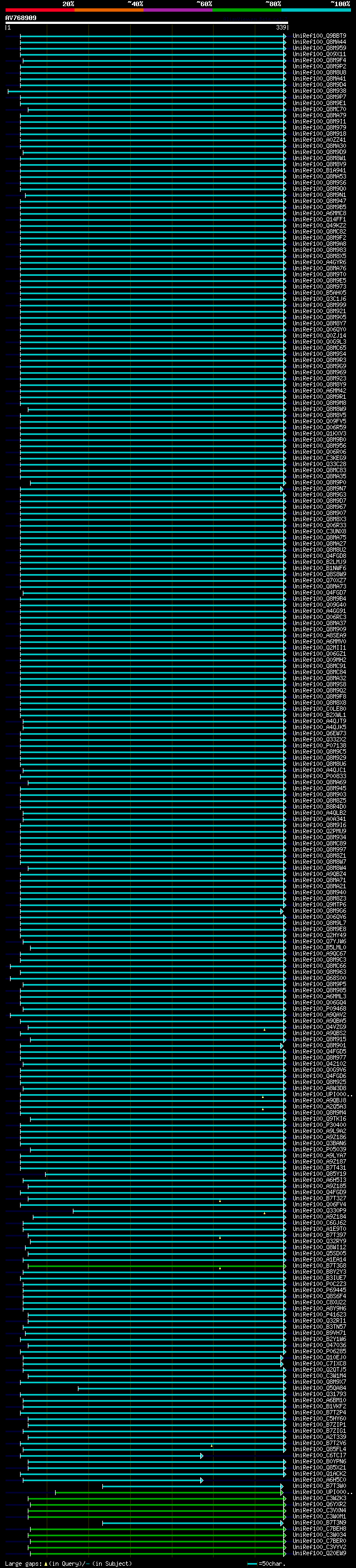
Task: Open hit UniRef100_Q9BBT9
Action: [319, 36]
